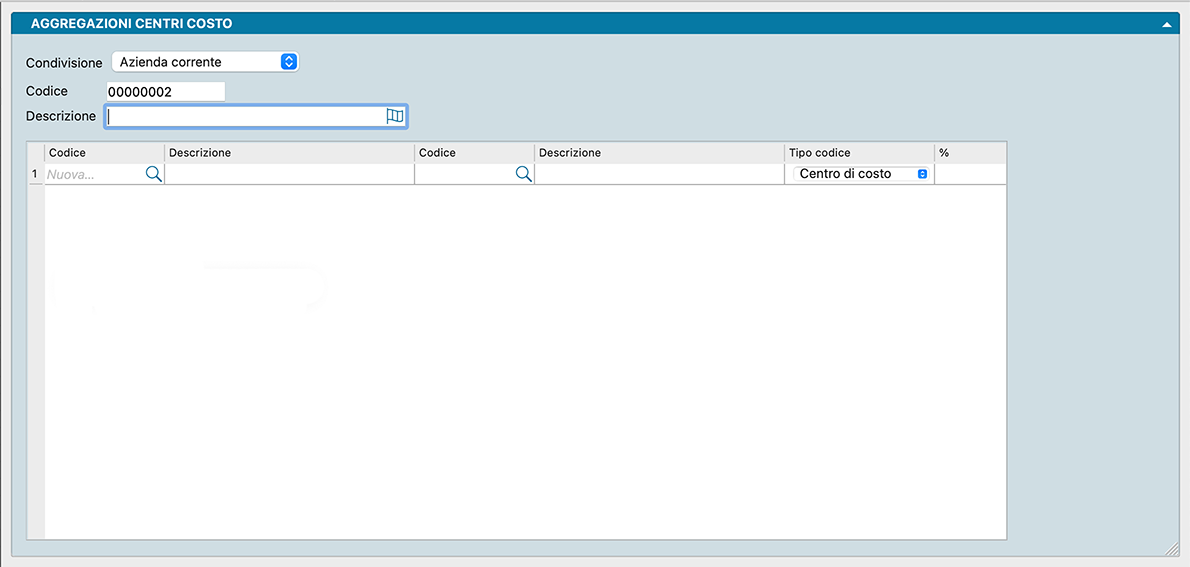
Task: Open the Tipo codice dropdown Centro di costo
Action: (862, 174)
